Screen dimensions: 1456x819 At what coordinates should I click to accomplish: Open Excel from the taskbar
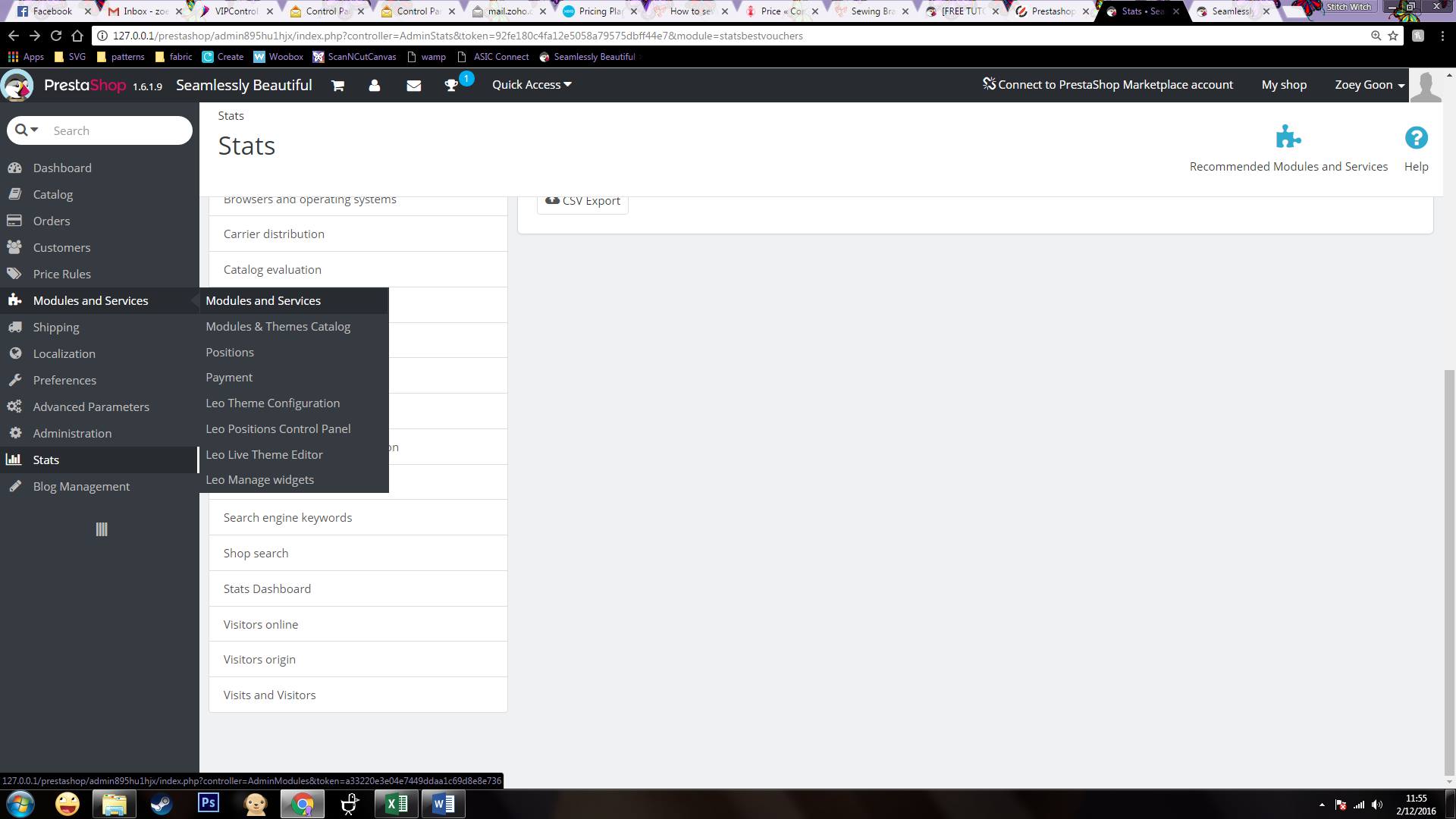tap(397, 803)
